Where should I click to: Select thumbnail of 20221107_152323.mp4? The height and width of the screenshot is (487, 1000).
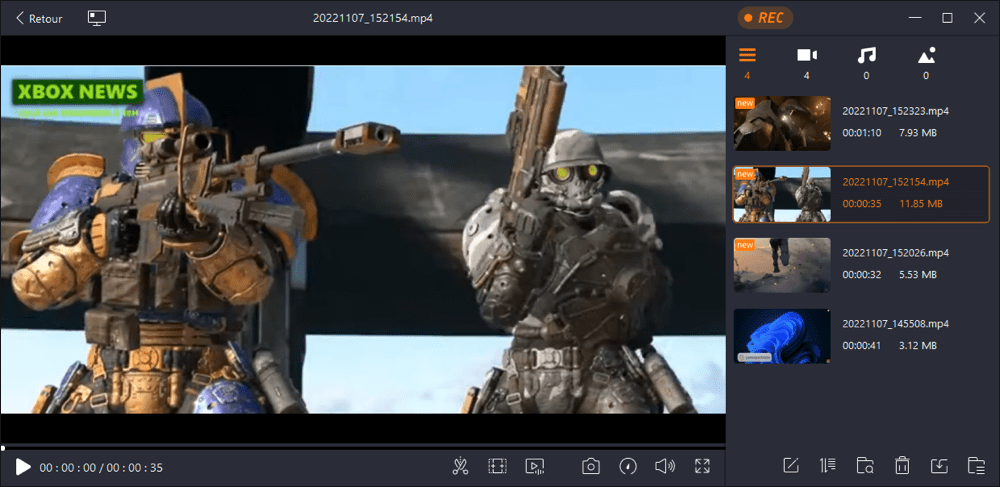tap(782, 123)
